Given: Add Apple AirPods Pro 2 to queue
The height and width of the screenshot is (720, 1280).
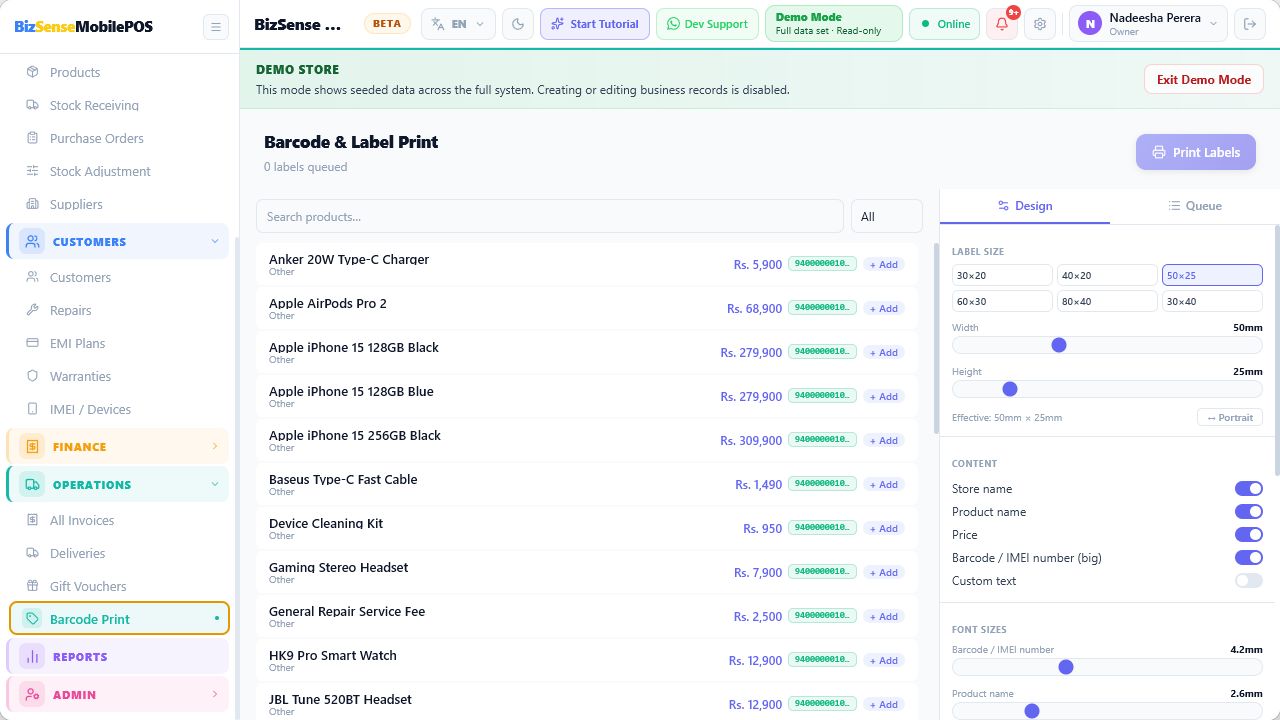Looking at the screenshot, I should click(884, 309).
